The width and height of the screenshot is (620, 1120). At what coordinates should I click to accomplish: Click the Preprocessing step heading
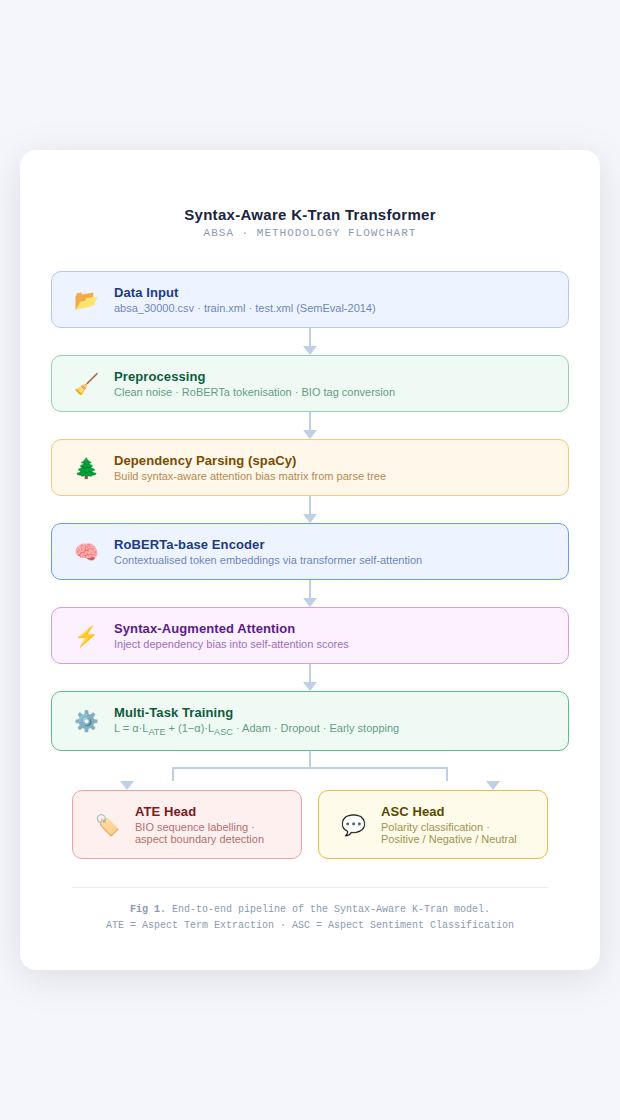click(x=159, y=376)
